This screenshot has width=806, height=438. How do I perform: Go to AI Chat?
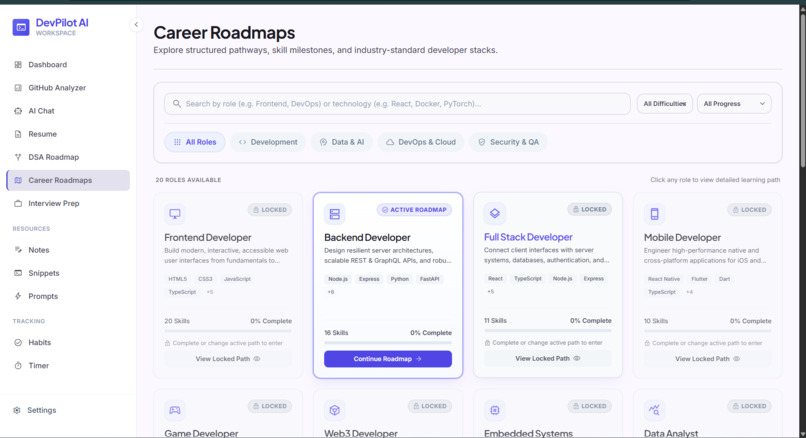click(68, 111)
